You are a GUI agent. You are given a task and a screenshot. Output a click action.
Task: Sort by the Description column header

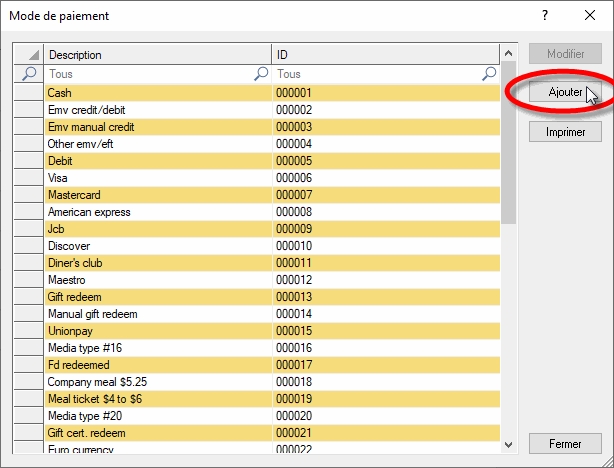pos(157,55)
